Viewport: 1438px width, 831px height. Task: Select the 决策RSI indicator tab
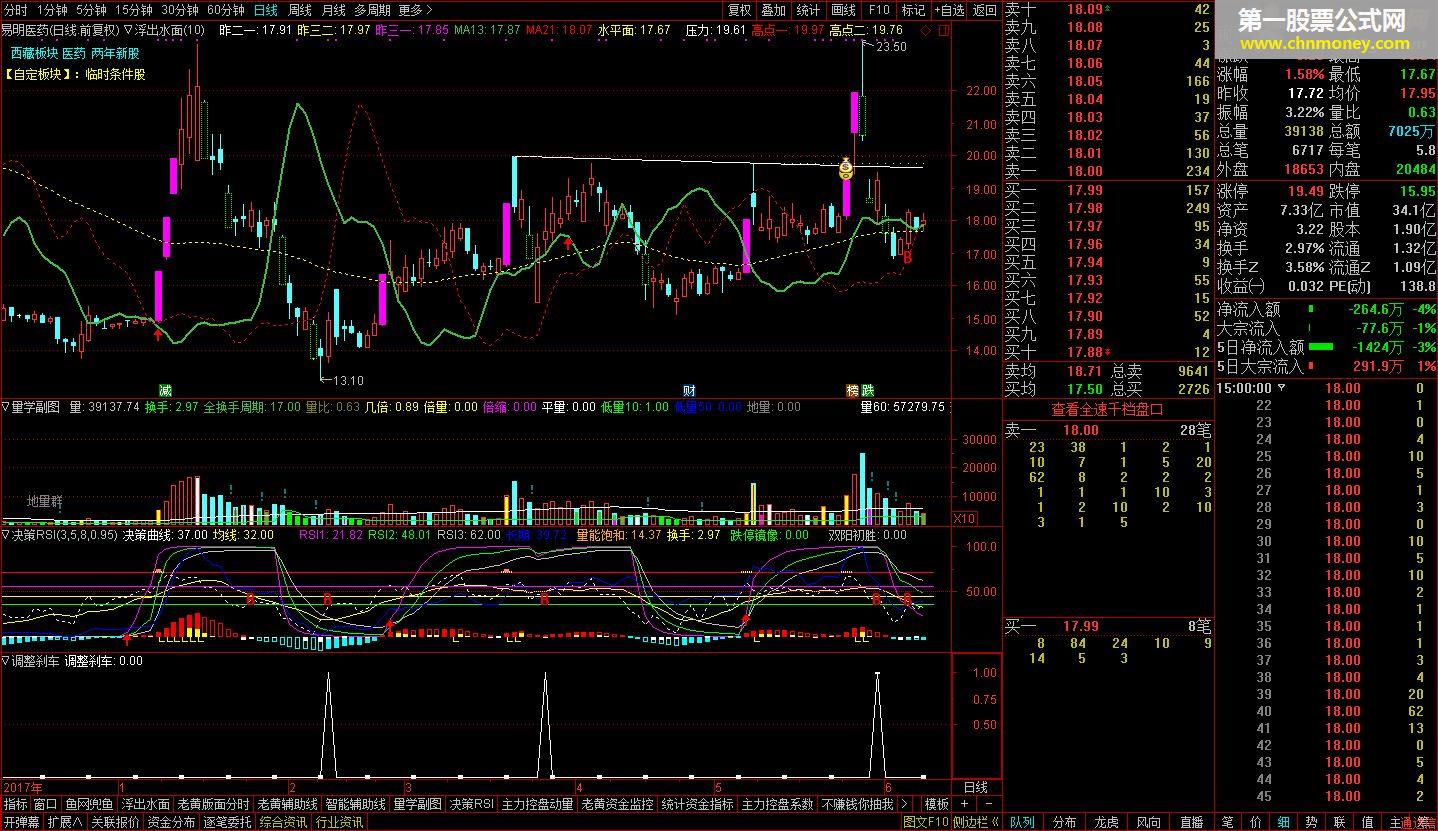click(x=471, y=804)
